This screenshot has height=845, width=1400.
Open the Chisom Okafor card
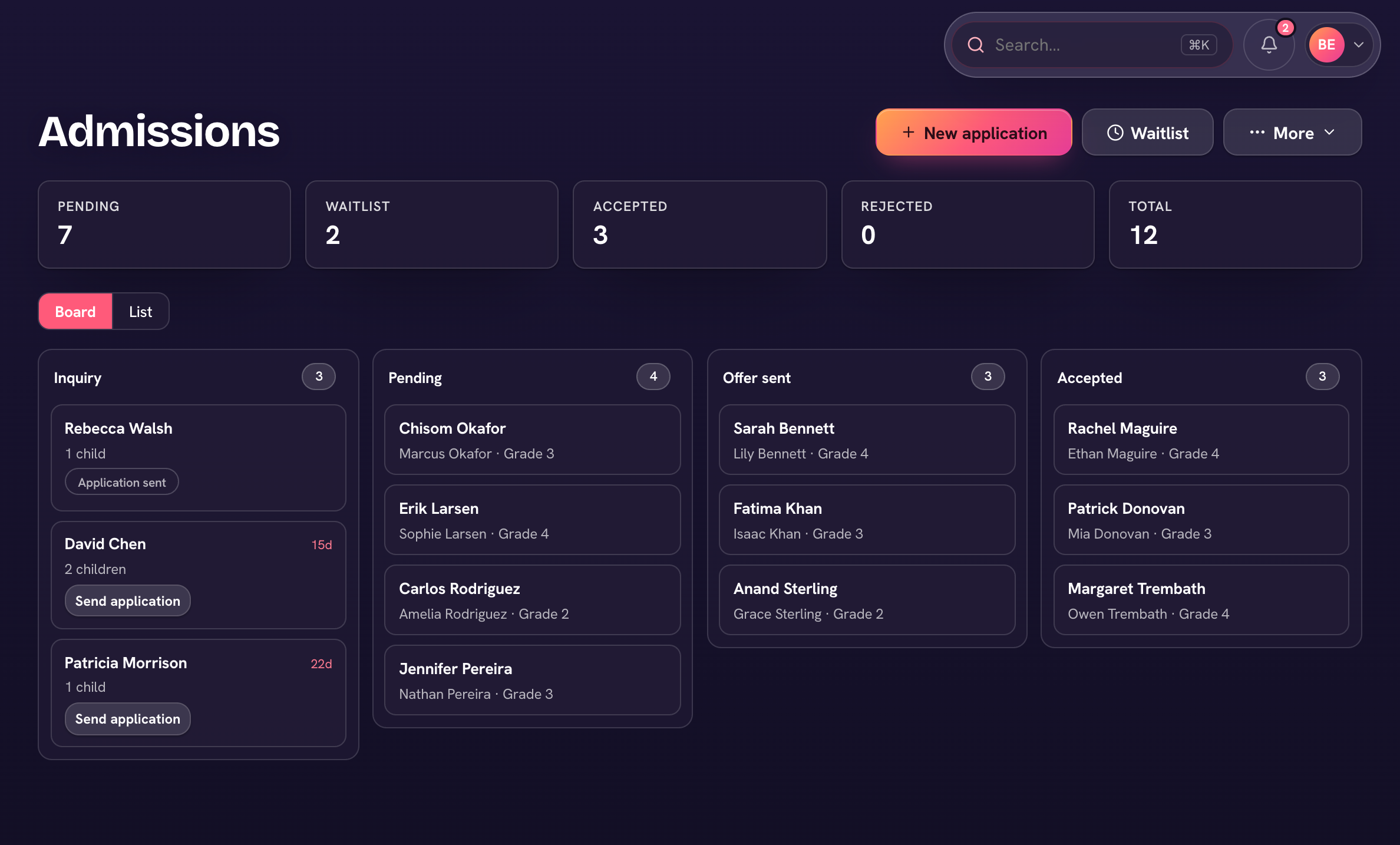[x=533, y=440]
